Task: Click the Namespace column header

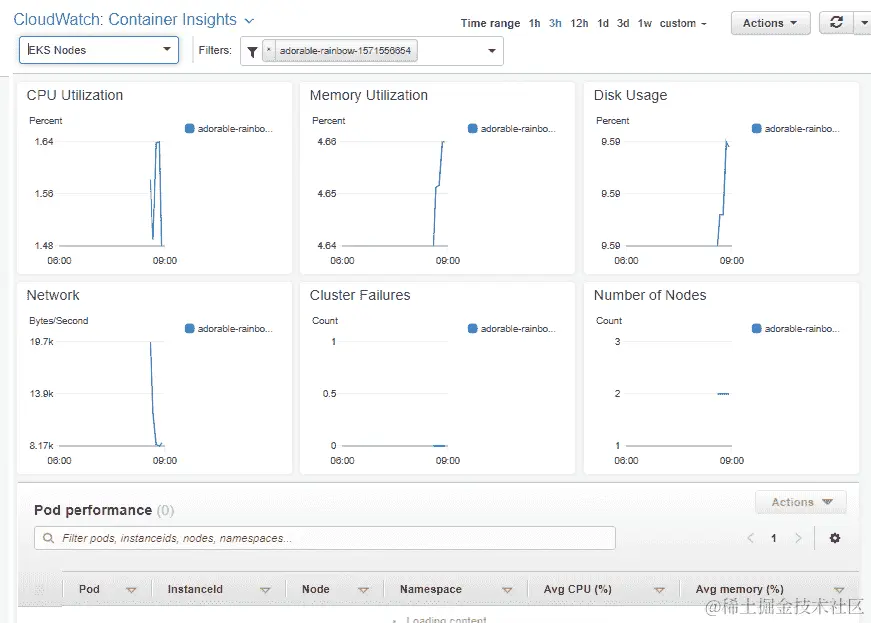Action: [431, 589]
